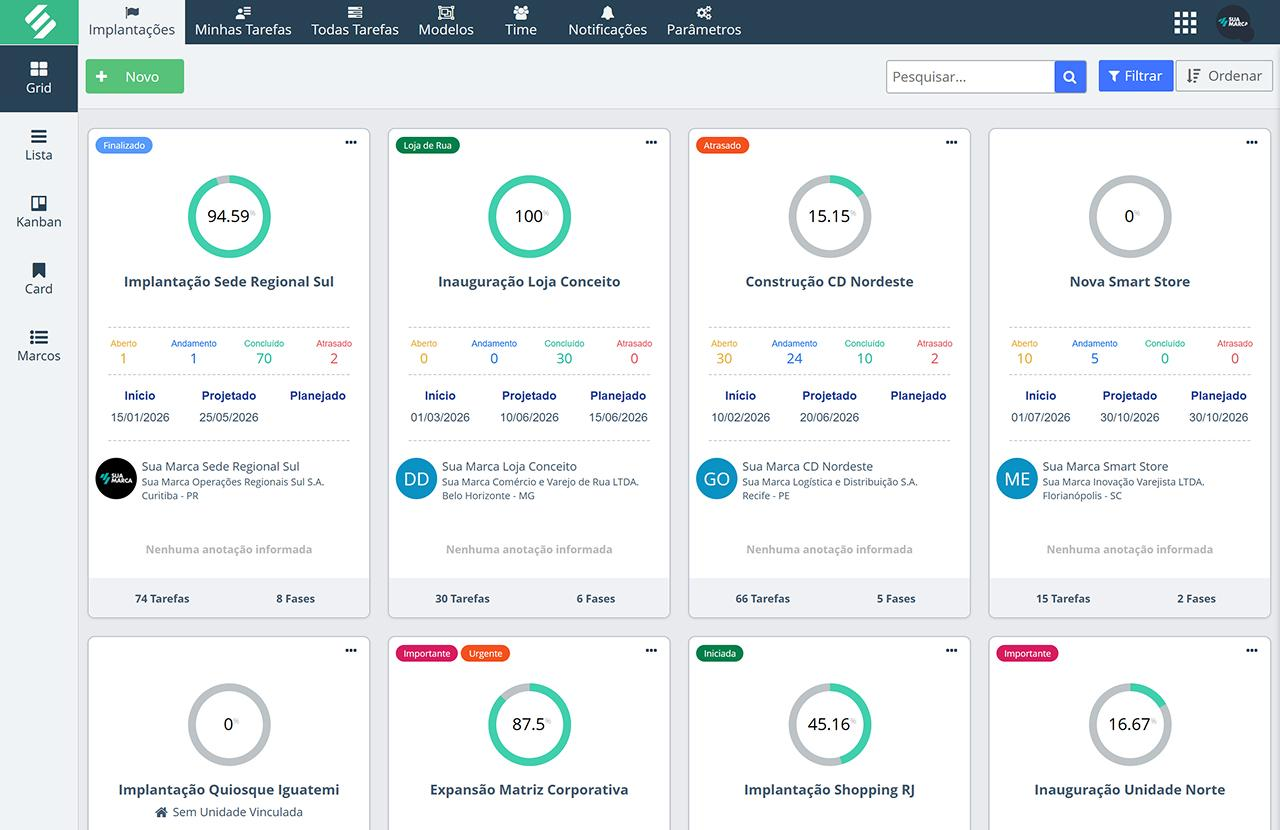Open the Notificações bell icon
Viewport: 1280px width, 830px height.
[x=608, y=22]
